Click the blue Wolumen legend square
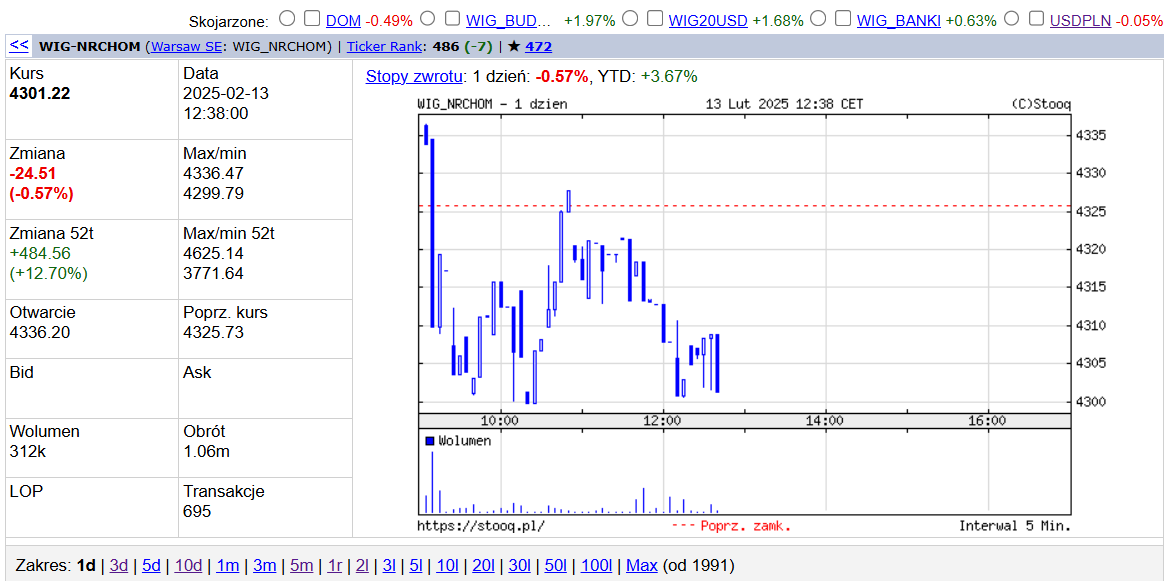Viewport: 1168px width, 581px height. (430, 441)
